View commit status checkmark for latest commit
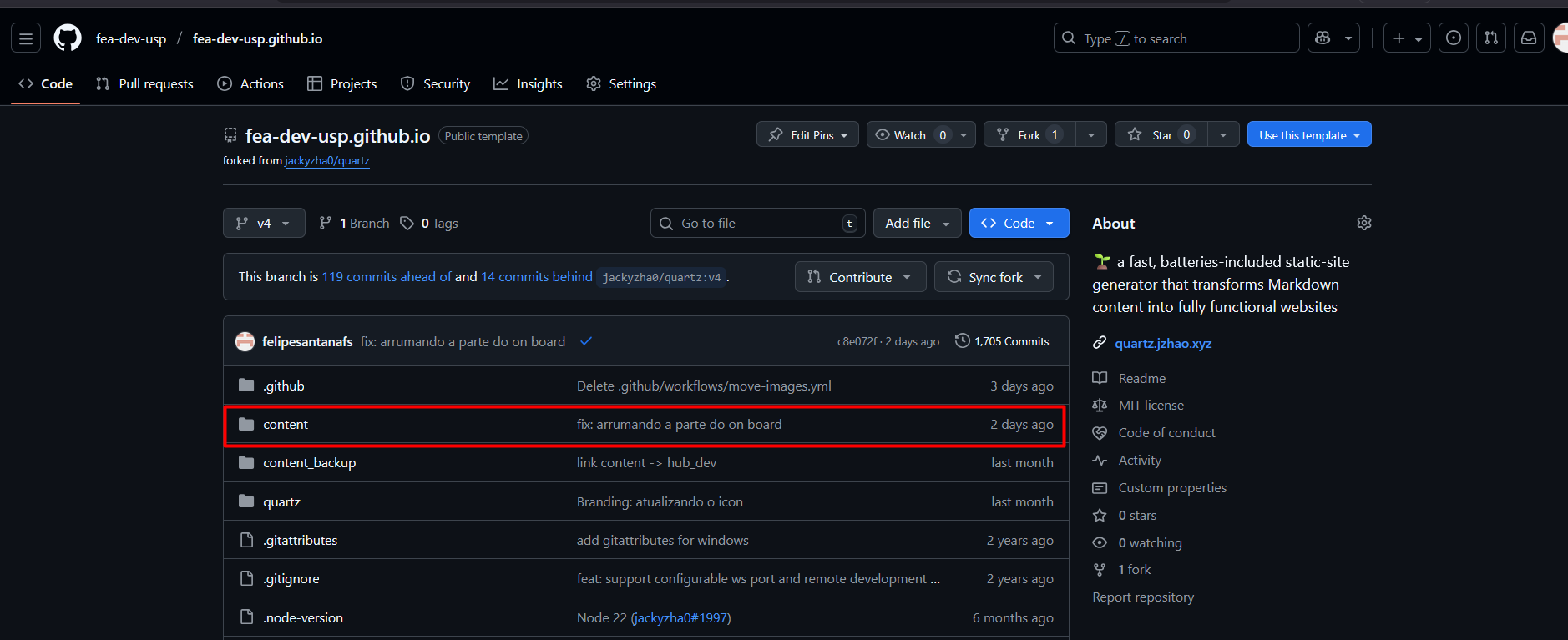The image size is (1568, 640). click(x=586, y=341)
